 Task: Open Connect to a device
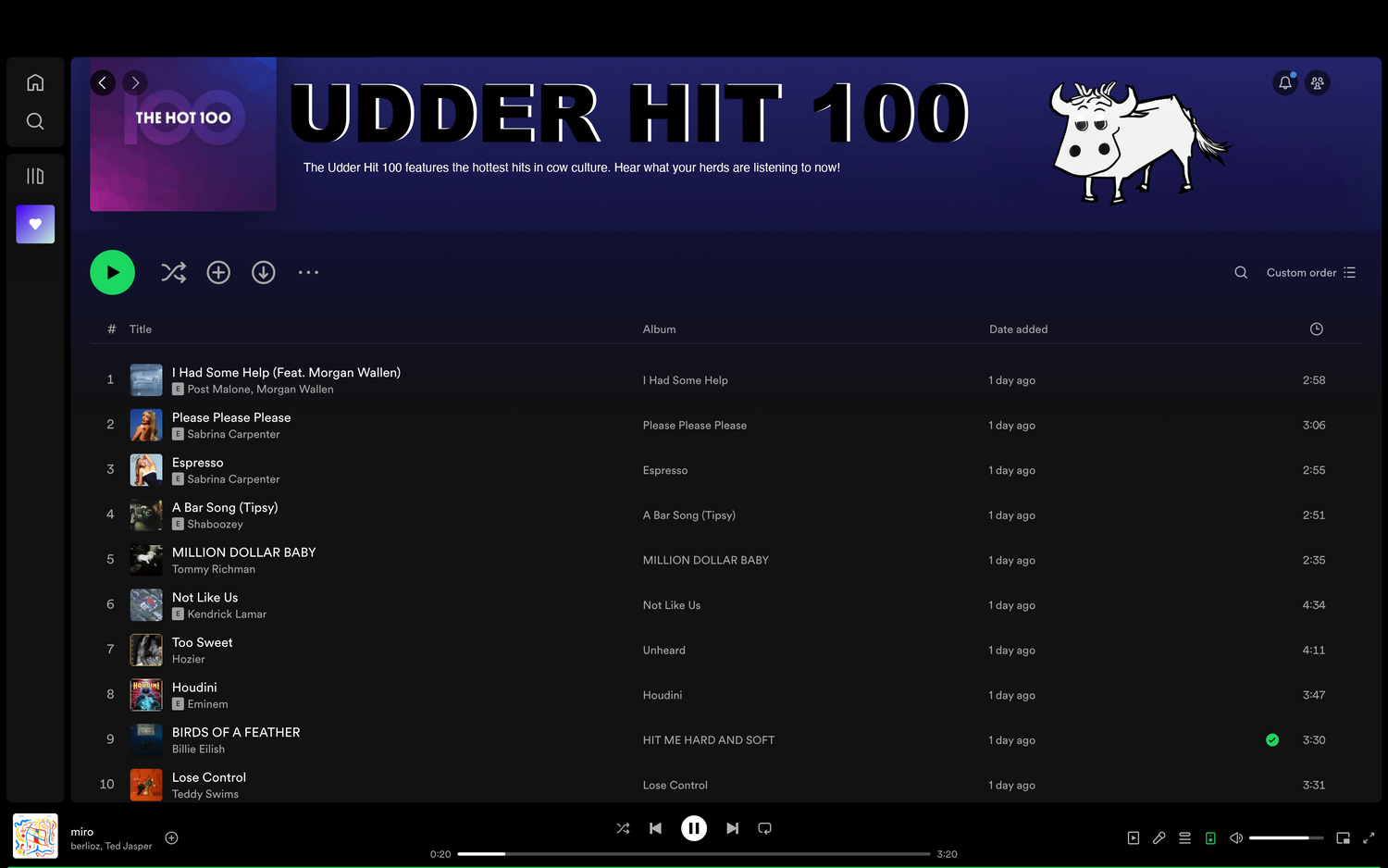[x=1210, y=838]
